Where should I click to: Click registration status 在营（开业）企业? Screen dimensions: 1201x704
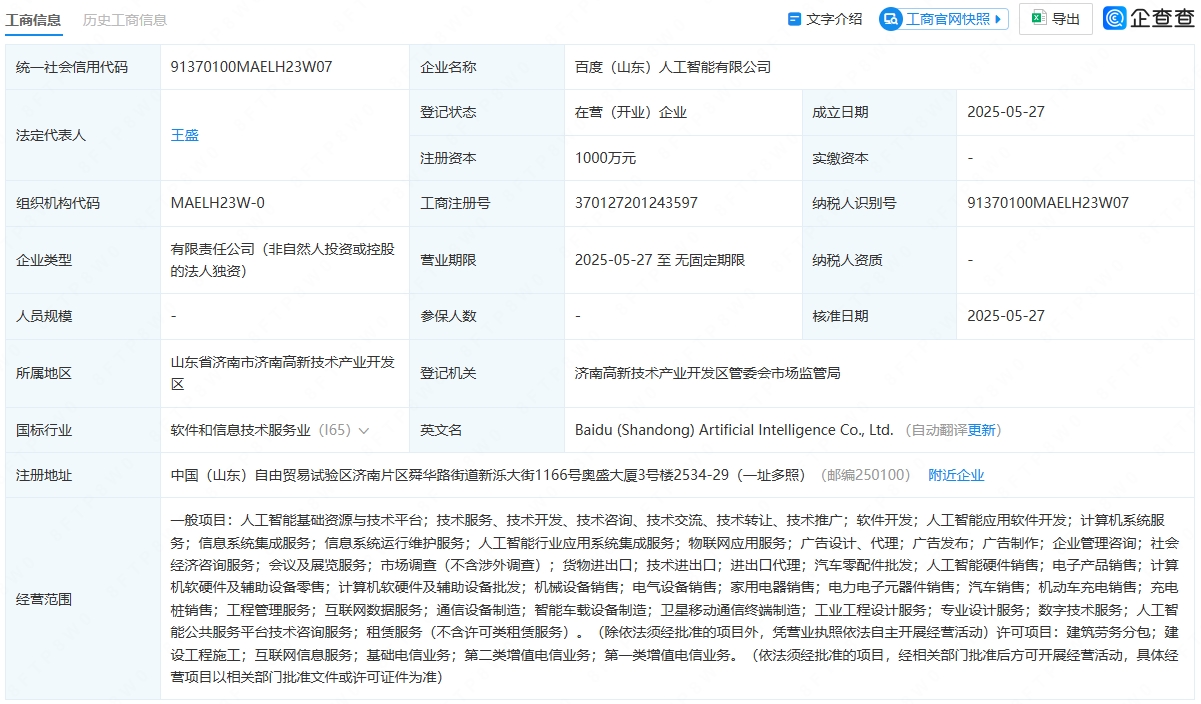click(631, 112)
